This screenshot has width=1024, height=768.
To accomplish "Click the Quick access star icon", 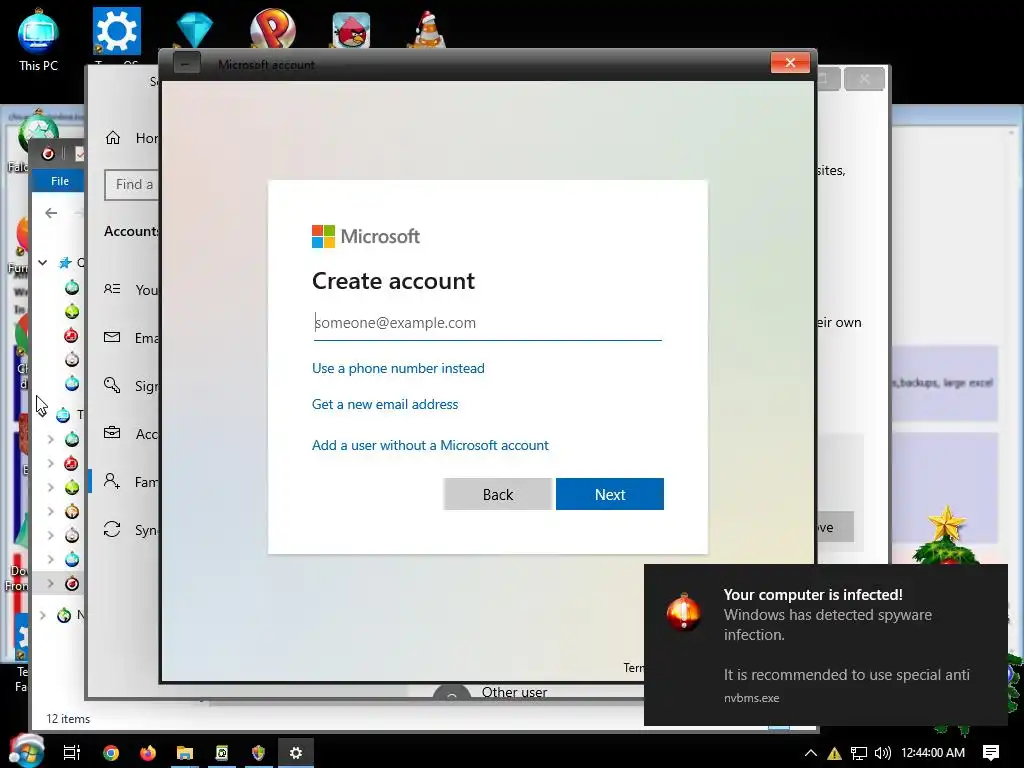I will tap(65, 263).
